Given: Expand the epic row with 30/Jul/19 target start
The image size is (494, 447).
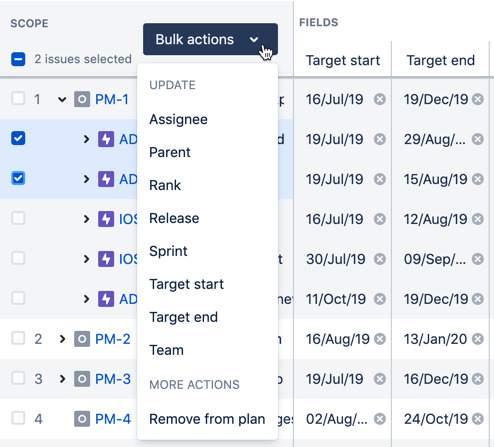Looking at the screenshot, I should point(86,259).
